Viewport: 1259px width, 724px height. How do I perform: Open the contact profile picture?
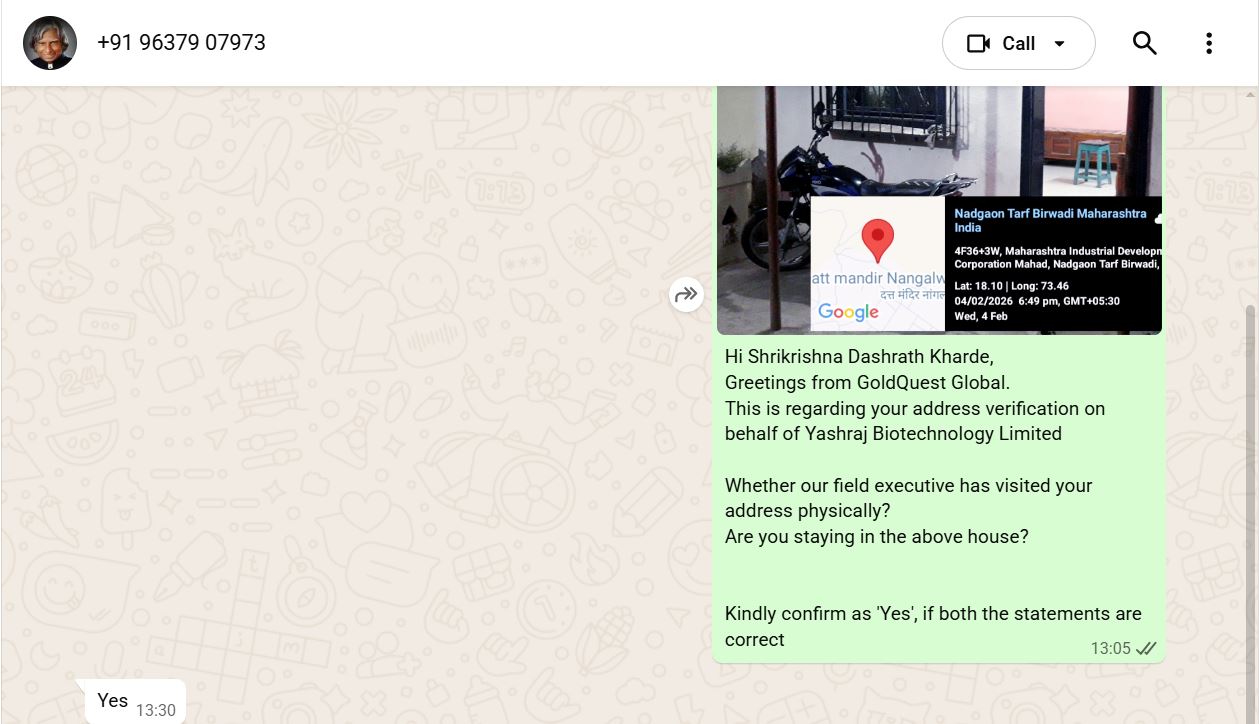(x=49, y=43)
